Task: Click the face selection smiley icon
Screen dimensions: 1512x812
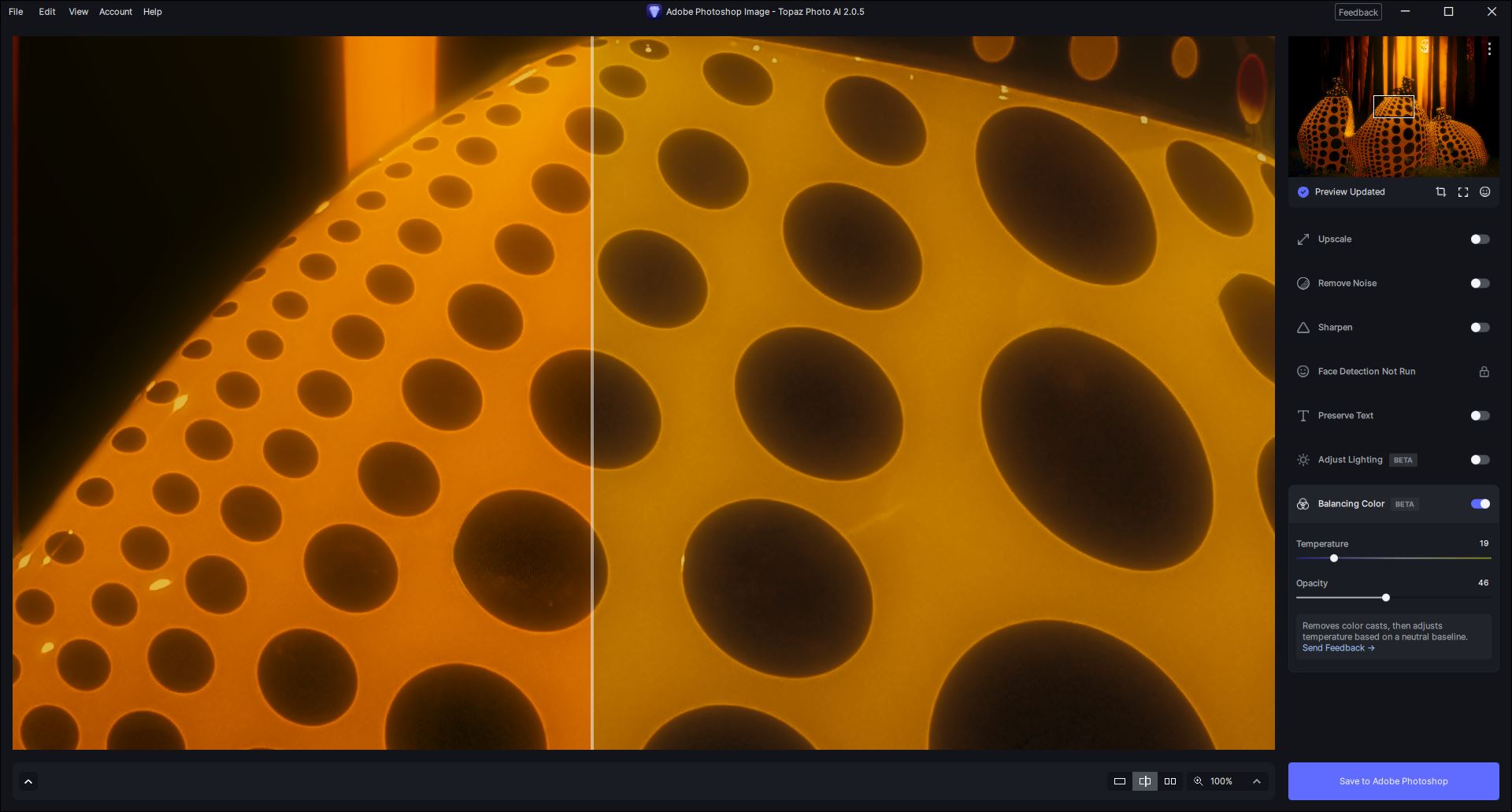Action: pyautogui.click(x=1484, y=192)
